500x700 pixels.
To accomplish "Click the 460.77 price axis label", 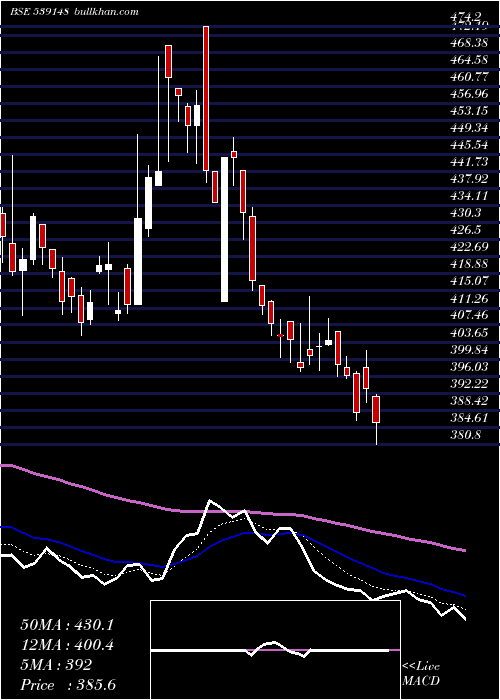I will (469, 77).
